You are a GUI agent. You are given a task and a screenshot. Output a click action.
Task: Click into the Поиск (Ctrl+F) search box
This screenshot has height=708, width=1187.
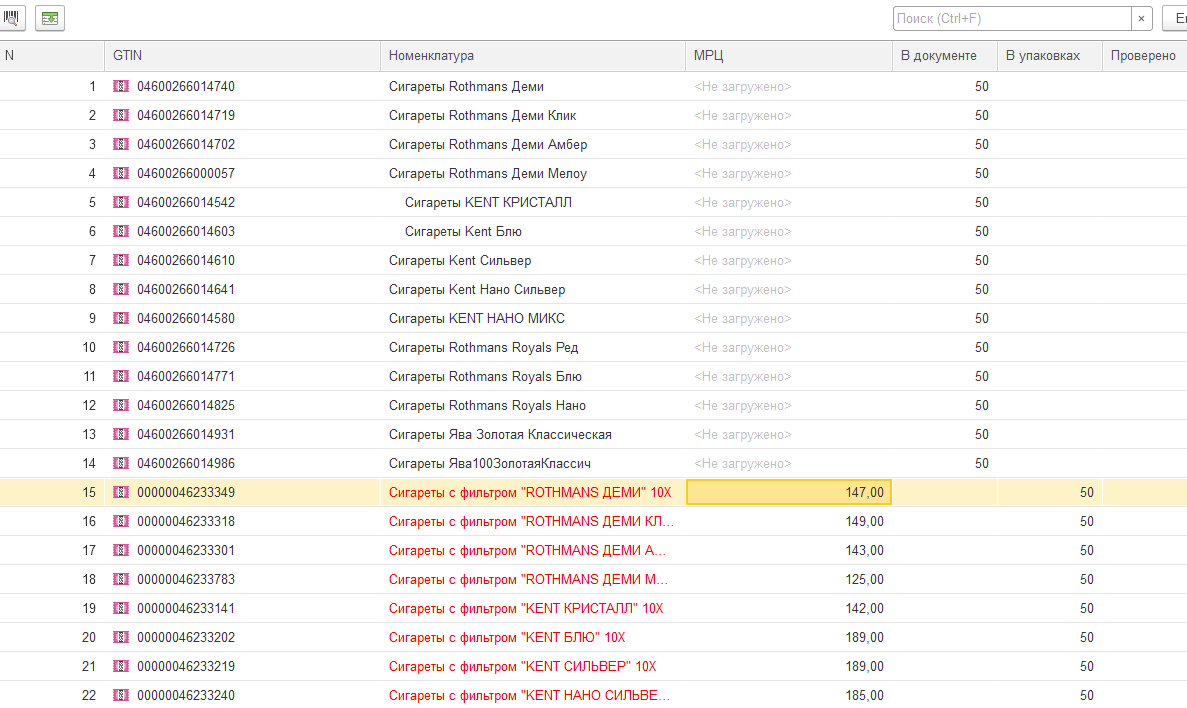[x=1010, y=19]
